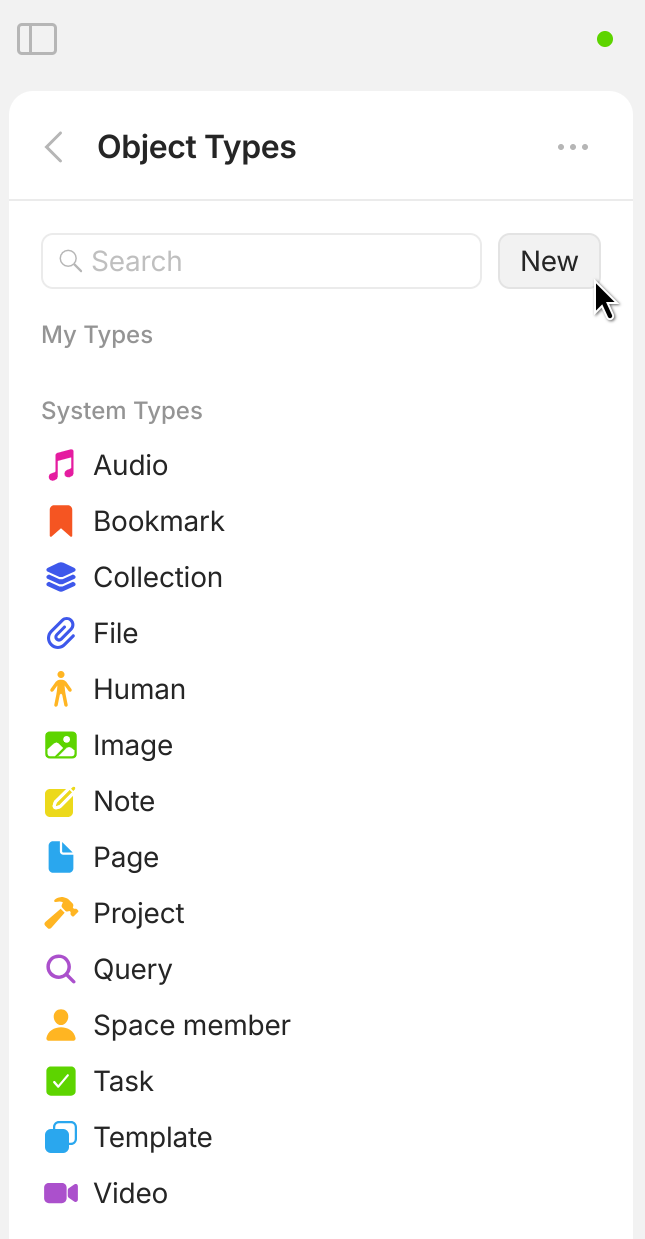Screen dimensions: 645x1239
Task: Click the Audio music note icon
Action: pos(61,465)
